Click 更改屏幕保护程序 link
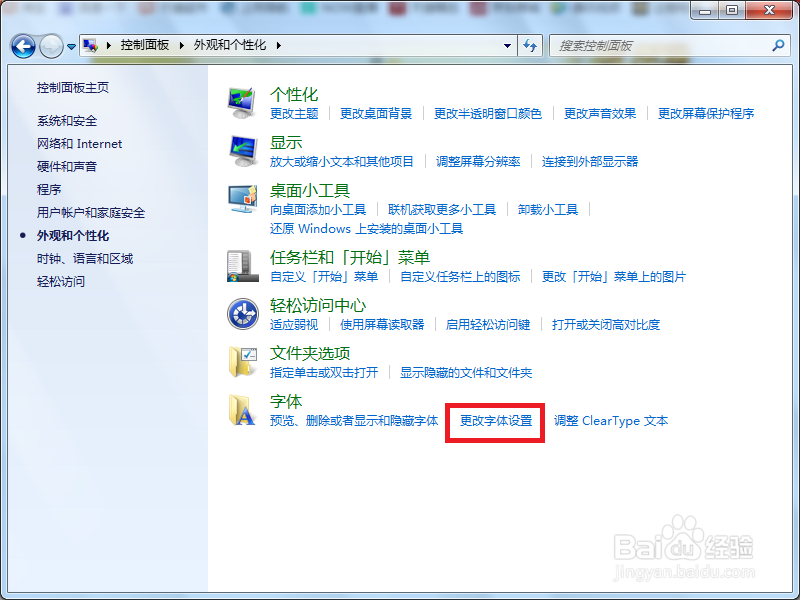The height and width of the screenshot is (600, 800). click(706, 114)
